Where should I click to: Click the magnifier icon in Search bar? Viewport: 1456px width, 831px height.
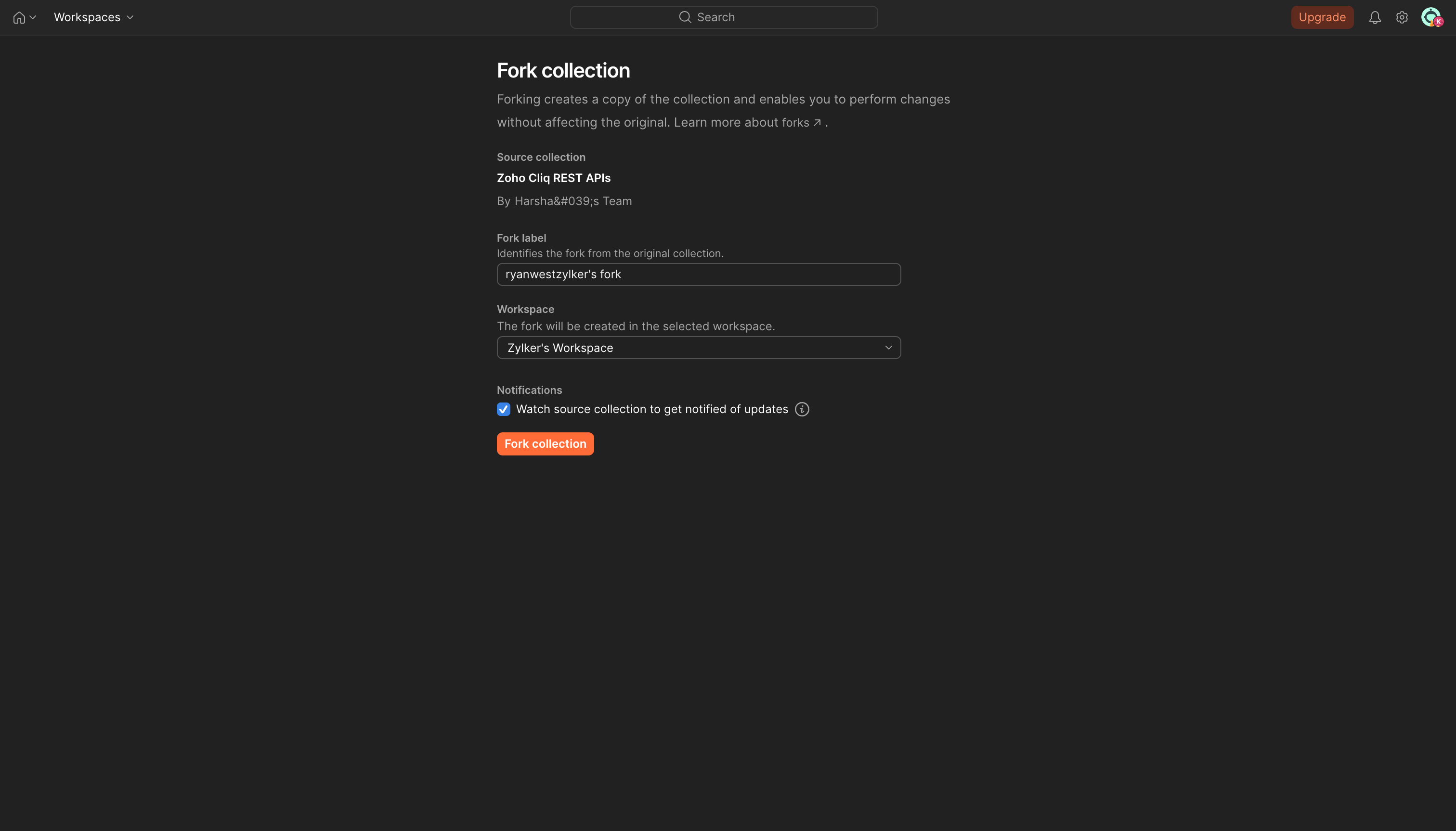coord(684,17)
